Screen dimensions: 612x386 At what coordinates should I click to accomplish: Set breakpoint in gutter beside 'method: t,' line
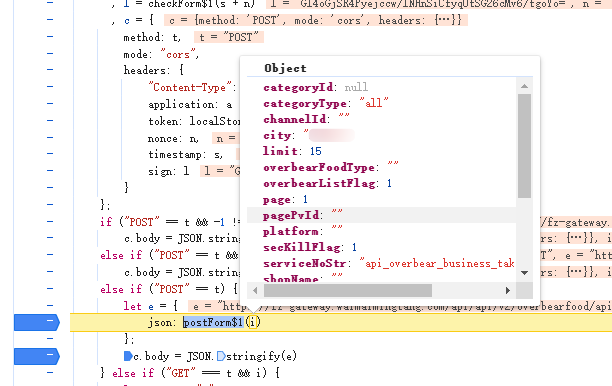click(50, 37)
